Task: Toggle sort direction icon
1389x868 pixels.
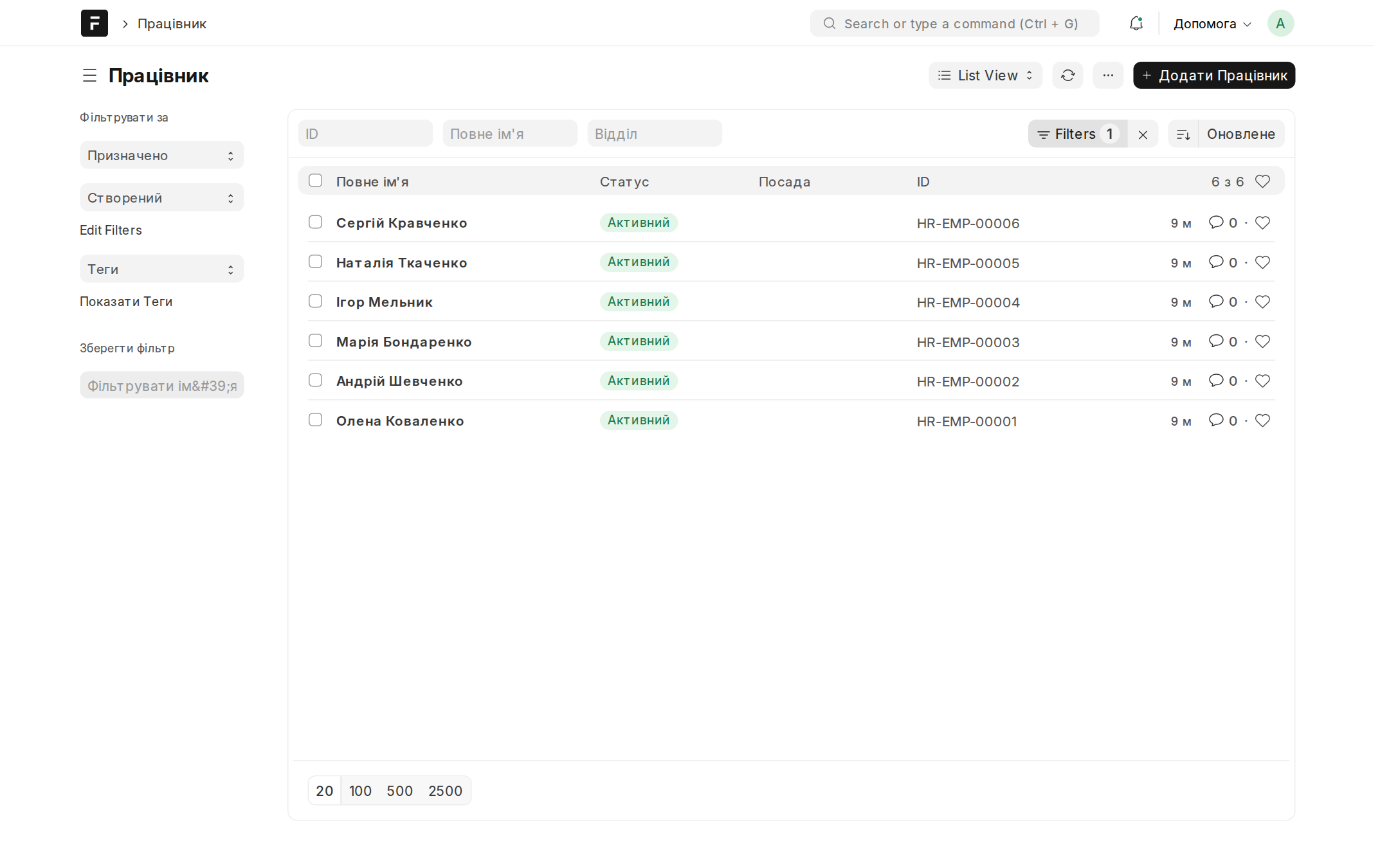Action: tap(1183, 134)
